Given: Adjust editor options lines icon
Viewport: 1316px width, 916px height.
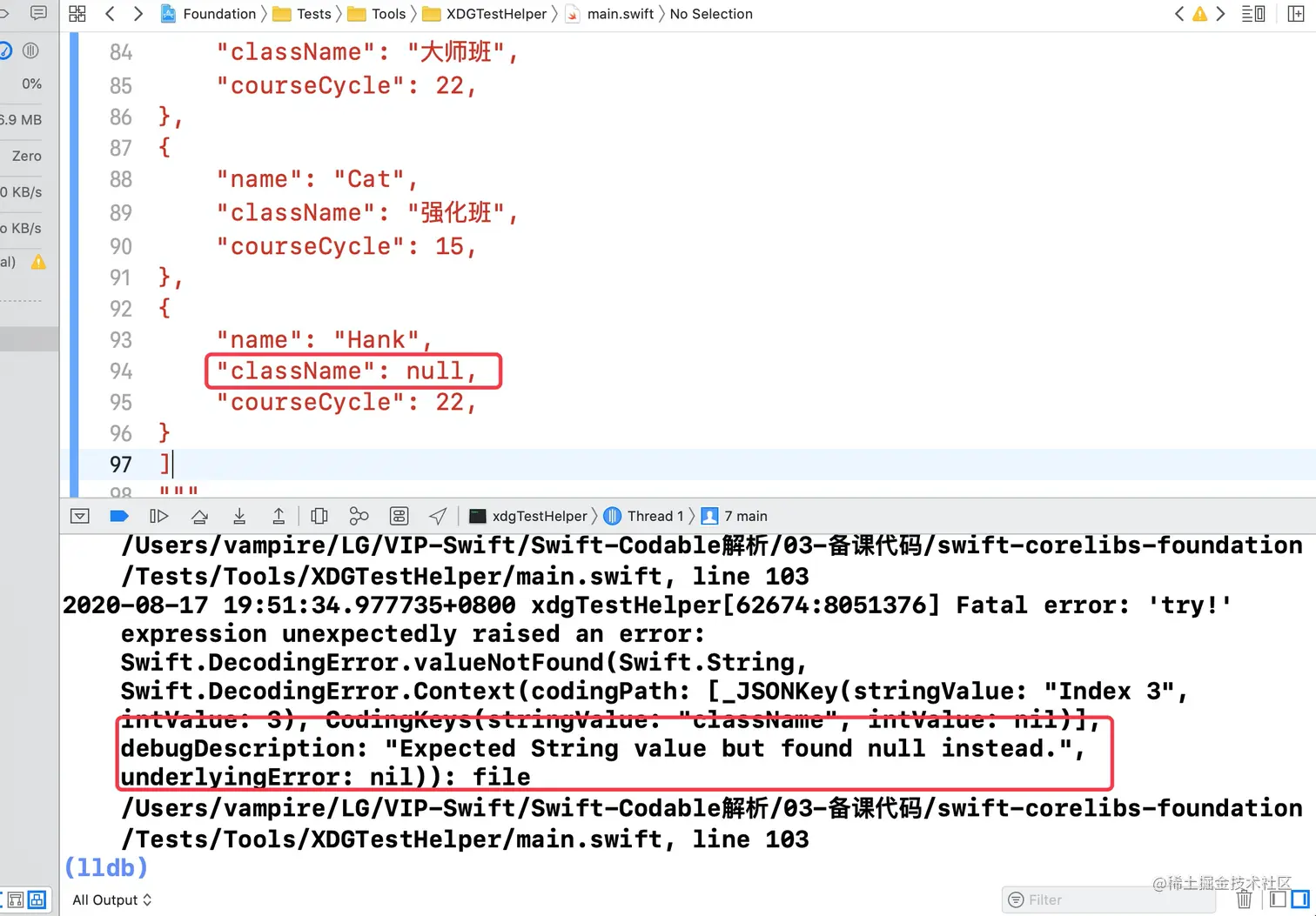Looking at the screenshot, I should tap(1253, 14).
